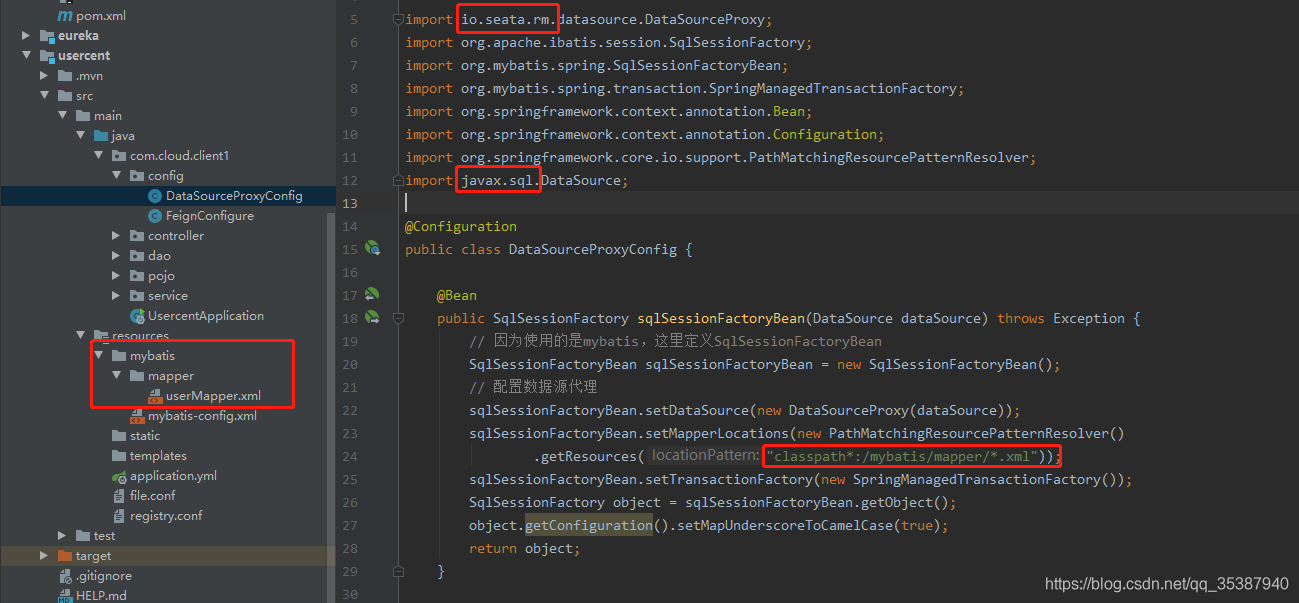Click the DataSourceProxyConfig class icon
Screen dimensions: 1299x603
(x=155, y=196)
